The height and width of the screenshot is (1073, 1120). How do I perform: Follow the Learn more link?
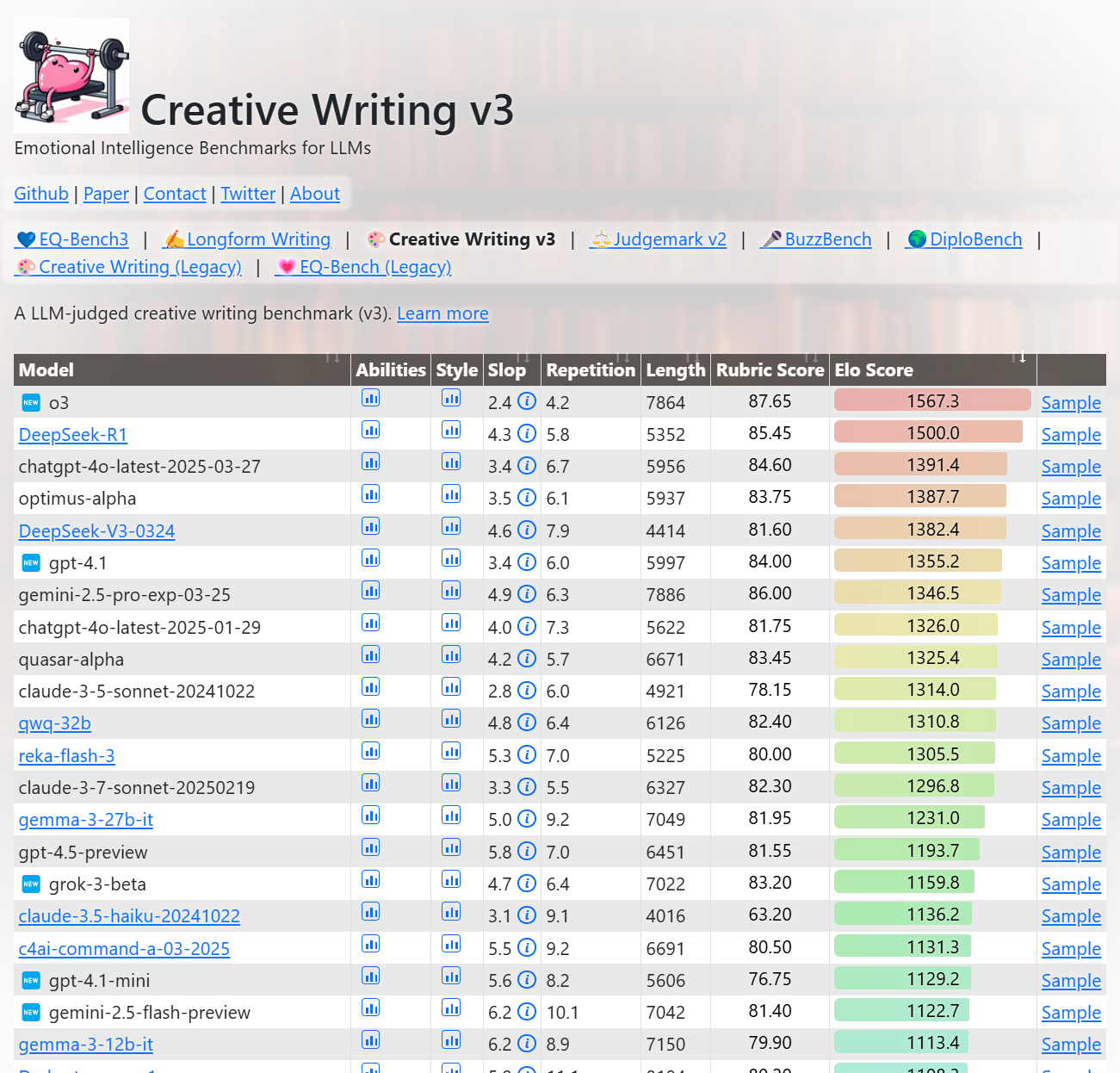pos(442,313)
